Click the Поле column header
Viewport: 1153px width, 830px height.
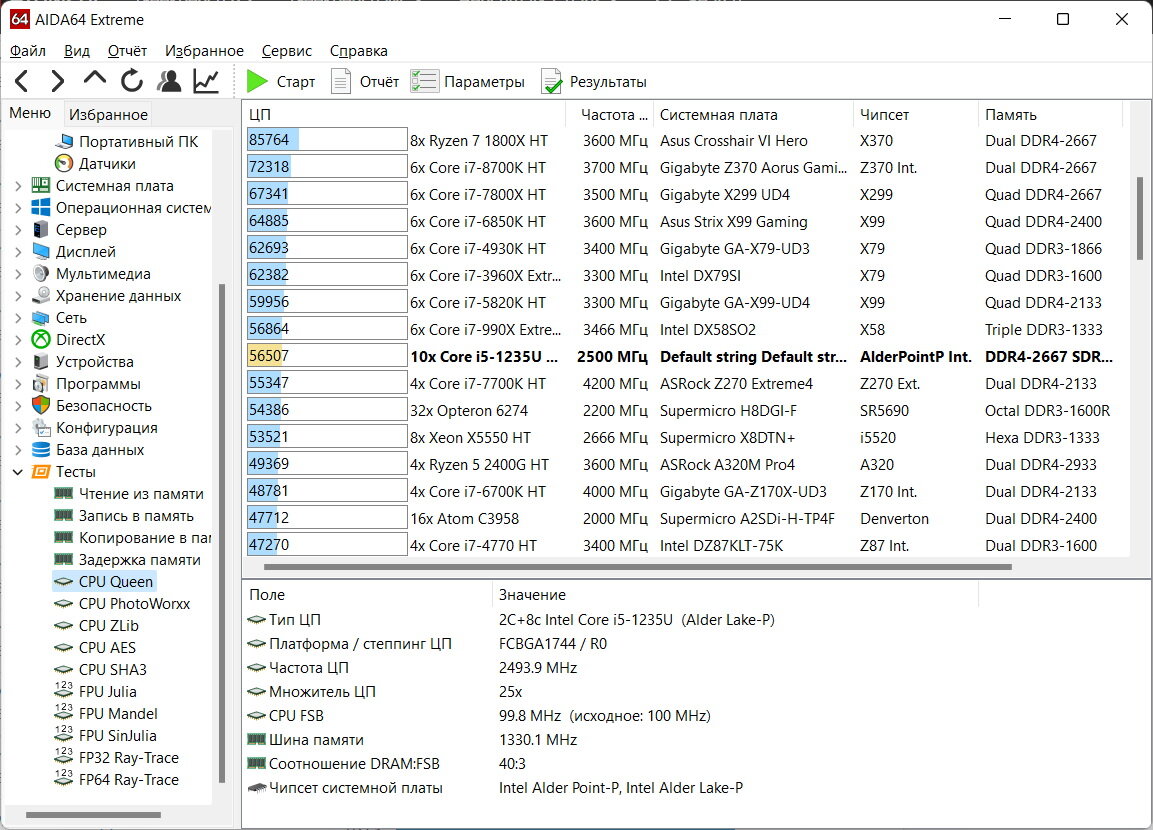point(368,594)
